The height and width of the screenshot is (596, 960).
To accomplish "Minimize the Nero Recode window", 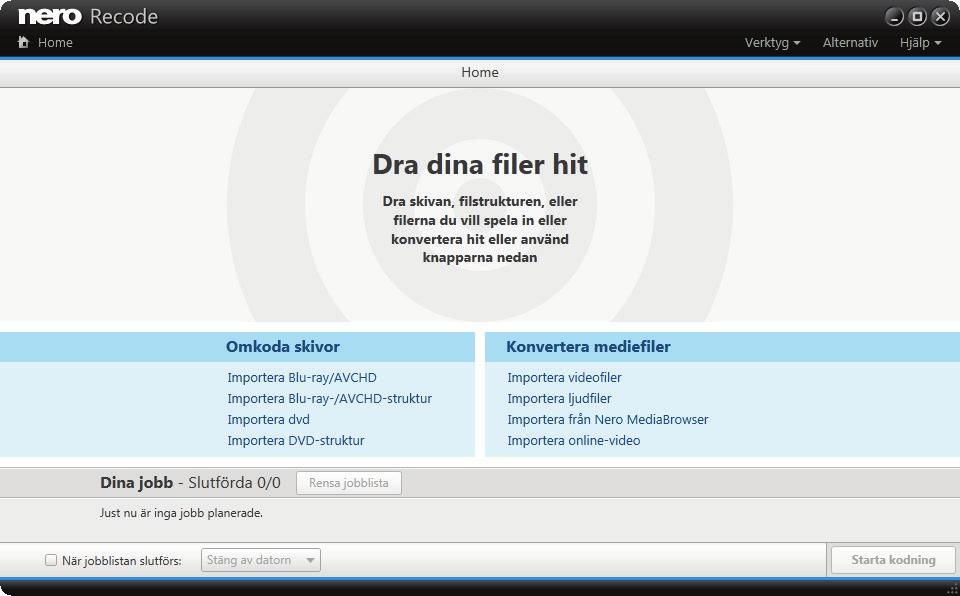I will pyautogui.click(x=894, y=17).
